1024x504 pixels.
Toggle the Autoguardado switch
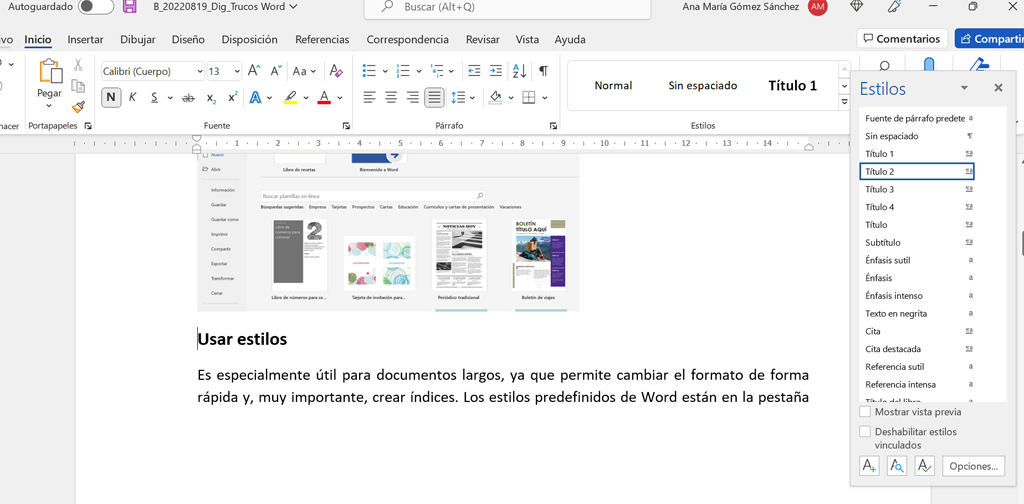pyautogui.click(x=96, y=7)
